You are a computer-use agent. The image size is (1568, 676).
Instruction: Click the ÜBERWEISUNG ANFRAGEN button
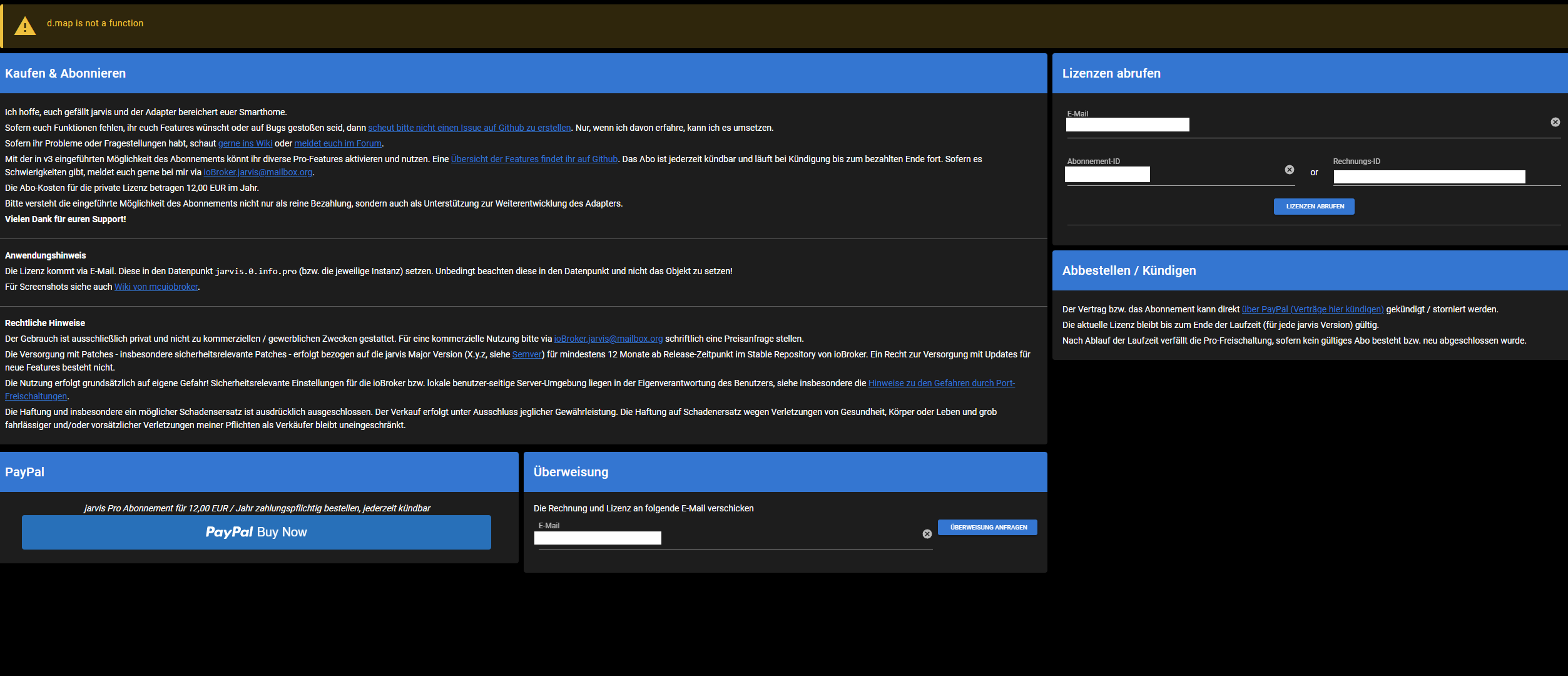pyautogui.click(x=987, y=527)
